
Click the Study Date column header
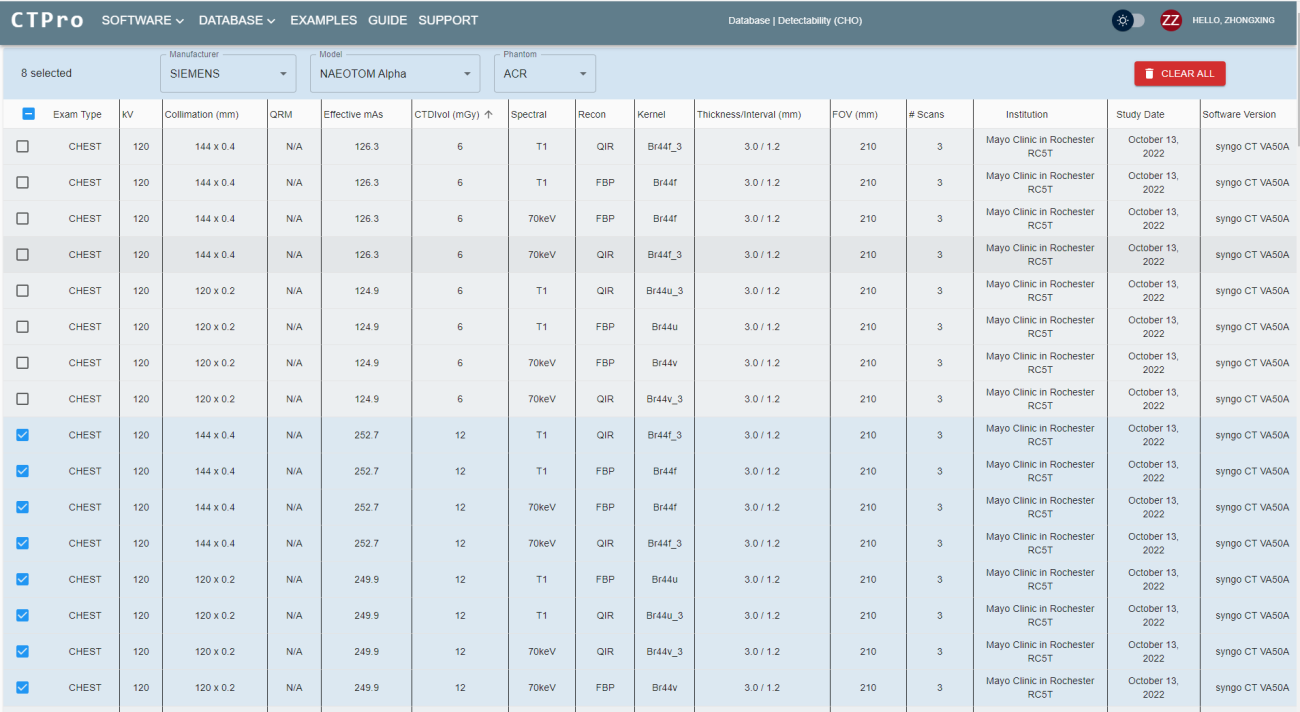1140,114
